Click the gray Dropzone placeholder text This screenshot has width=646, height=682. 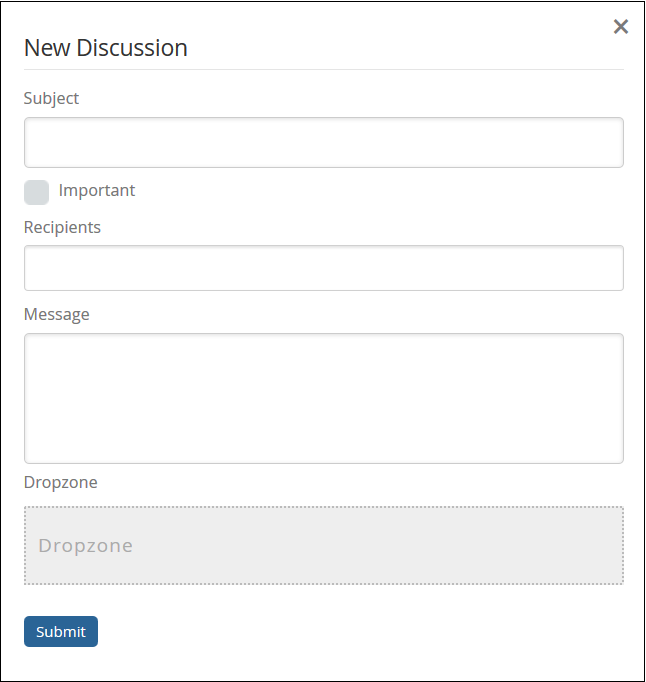pyautogui.click(x=85, y=546)
